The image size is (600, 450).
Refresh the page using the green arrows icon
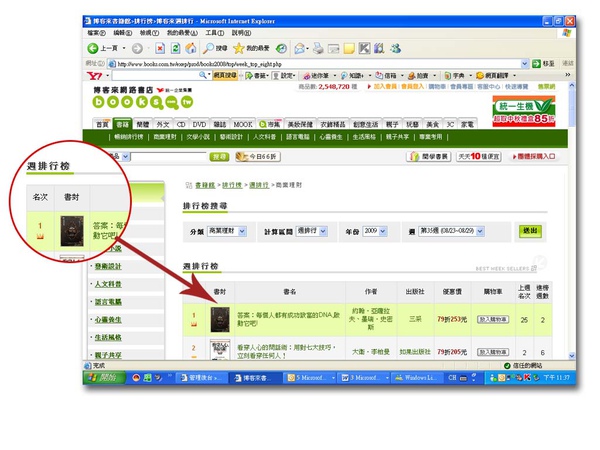175,48
